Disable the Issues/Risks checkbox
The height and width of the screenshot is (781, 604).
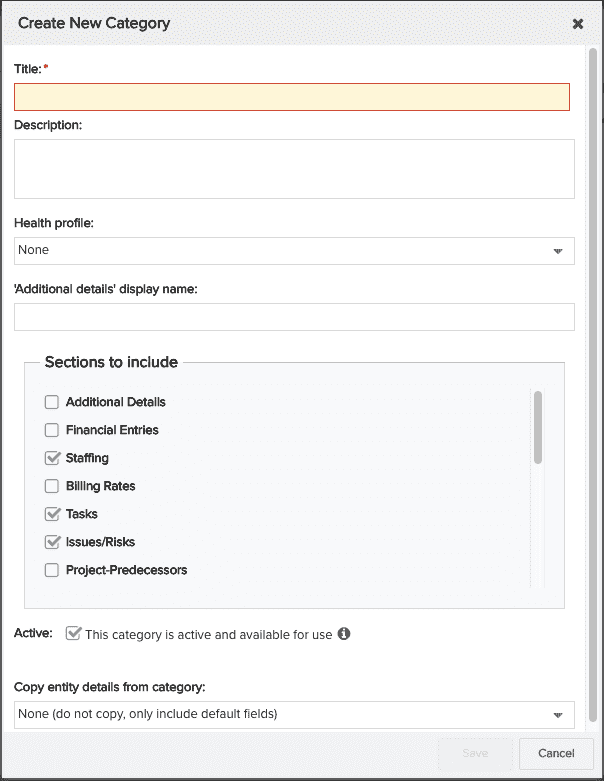click(52, 541)
